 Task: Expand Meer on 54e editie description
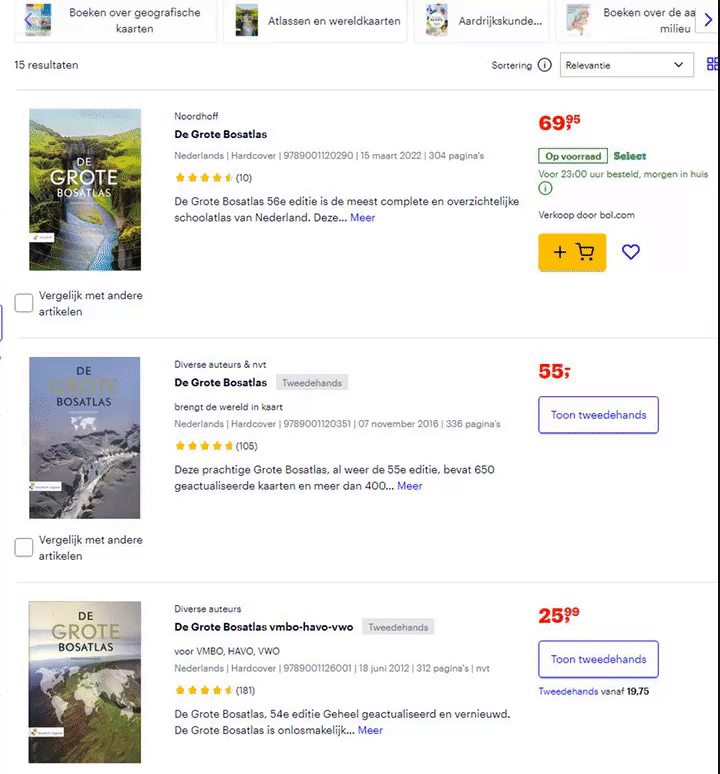coord(370,731)
